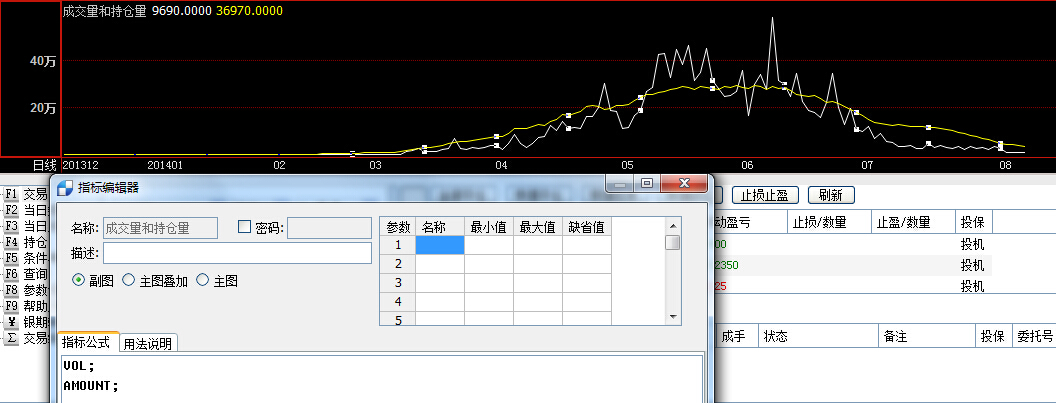1056x403 pixels.
Task: Click the 指标编辑器 title bar icon
Action: click(x=65, y=186)
